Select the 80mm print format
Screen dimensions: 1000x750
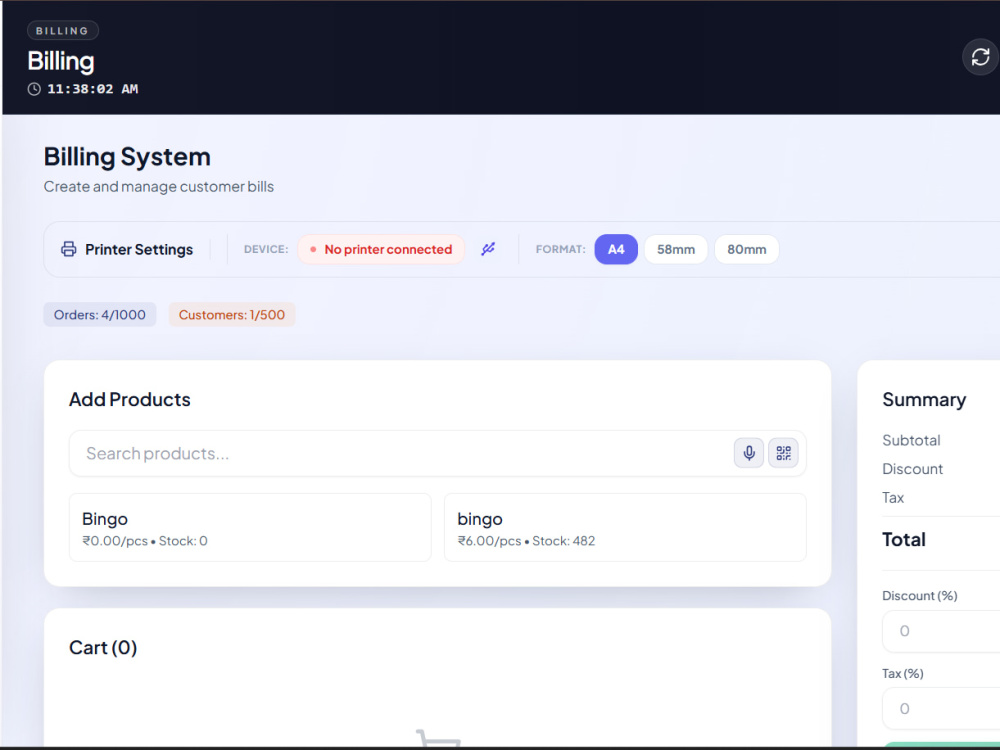746,249
